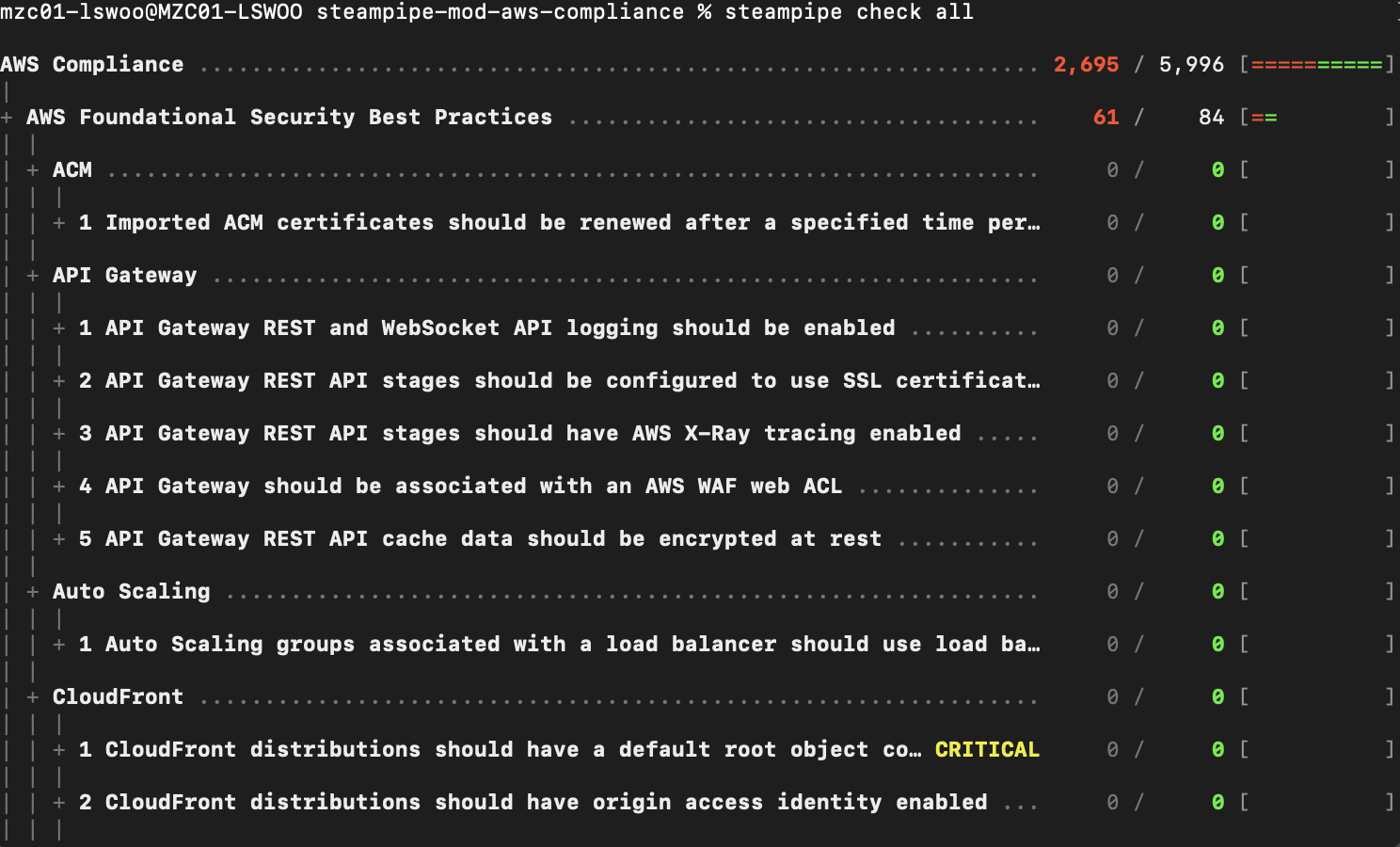Select the ACM group label
This screenshot has height=847, width=1400.
click(x=72, y=170)
